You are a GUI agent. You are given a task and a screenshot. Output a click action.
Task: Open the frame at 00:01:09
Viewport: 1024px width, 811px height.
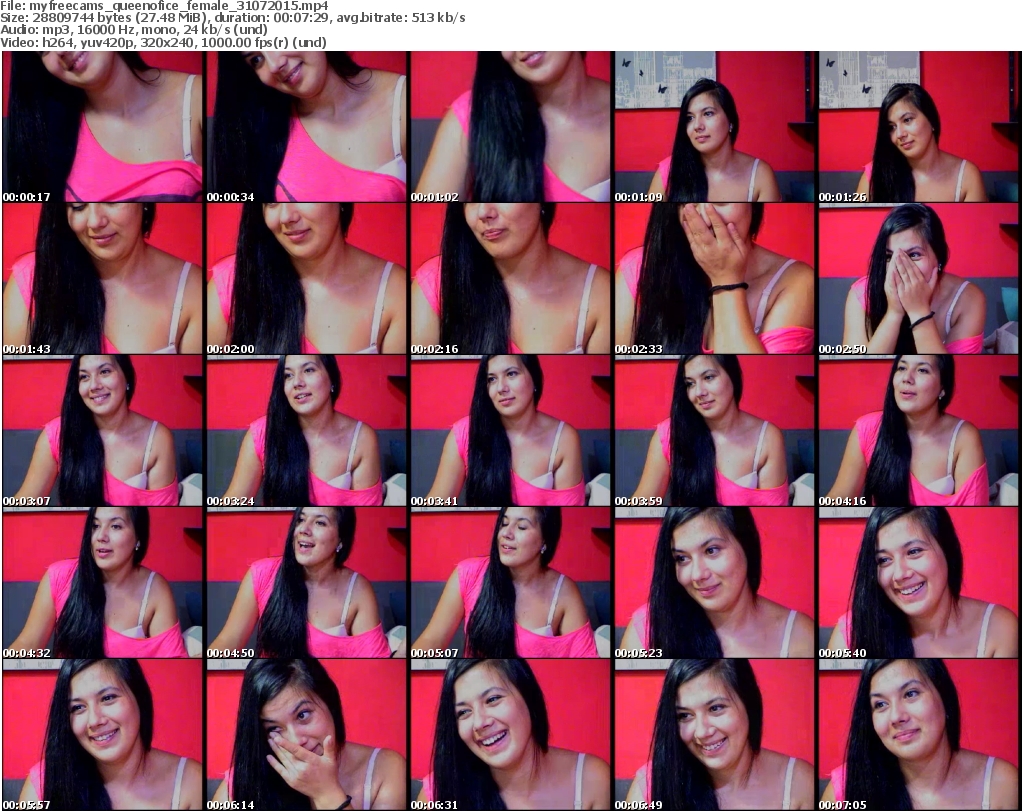pyautogui.click(x=714, y=127)
